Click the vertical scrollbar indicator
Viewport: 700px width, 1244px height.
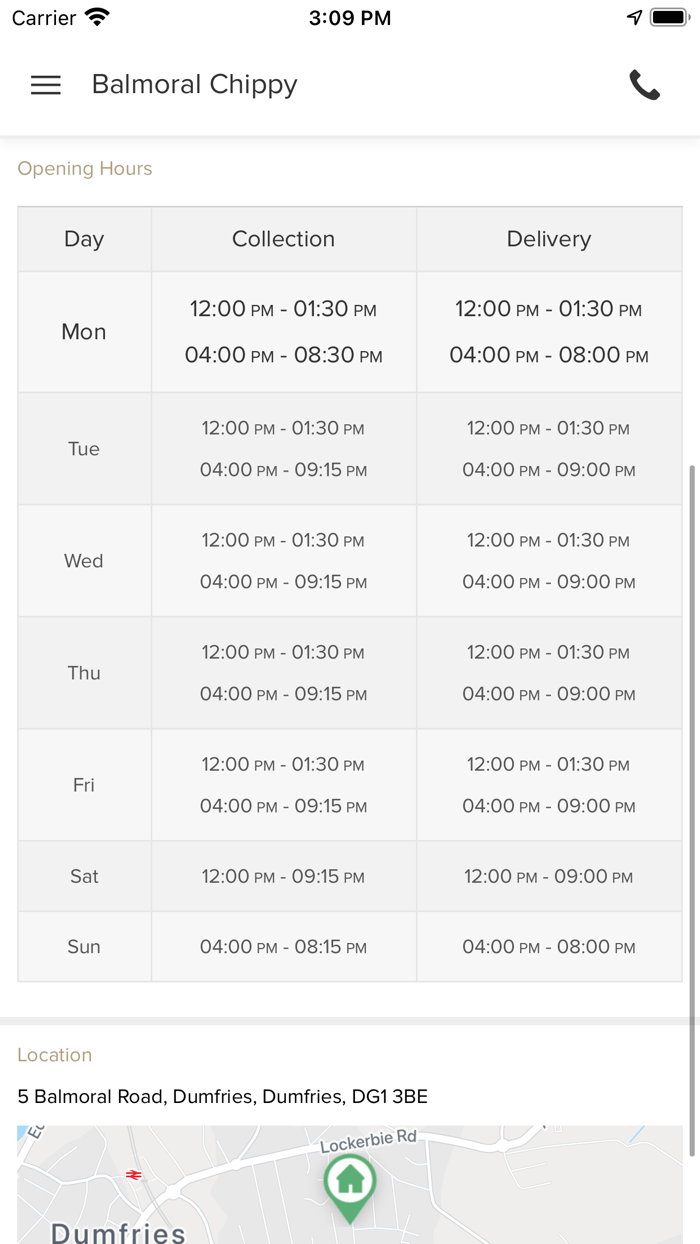(x=691, y=740)
